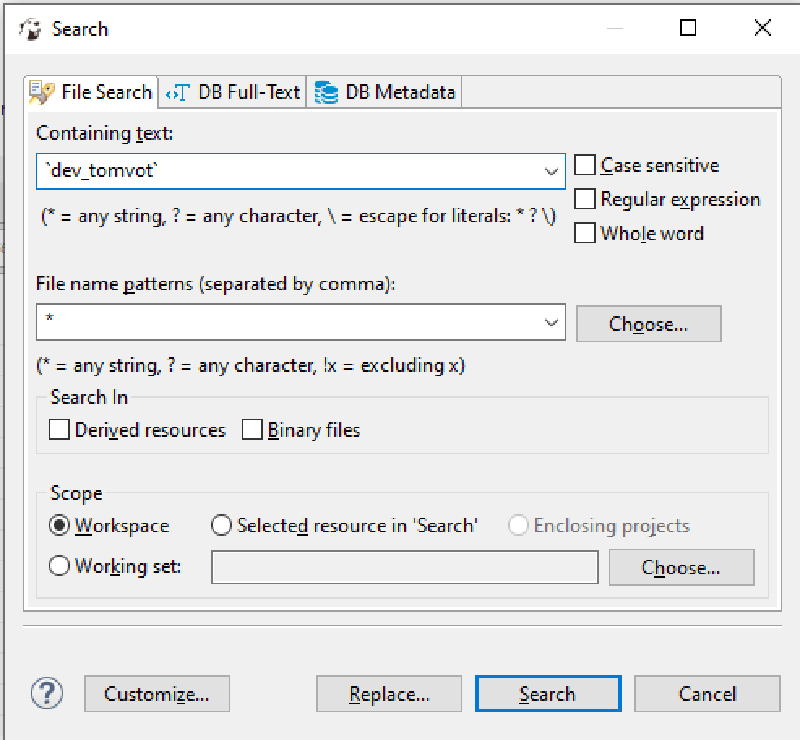This screenshot has width=800, height=740.
Task: Choose Selected resource in 'Search' scope
Action: [221, 525]
